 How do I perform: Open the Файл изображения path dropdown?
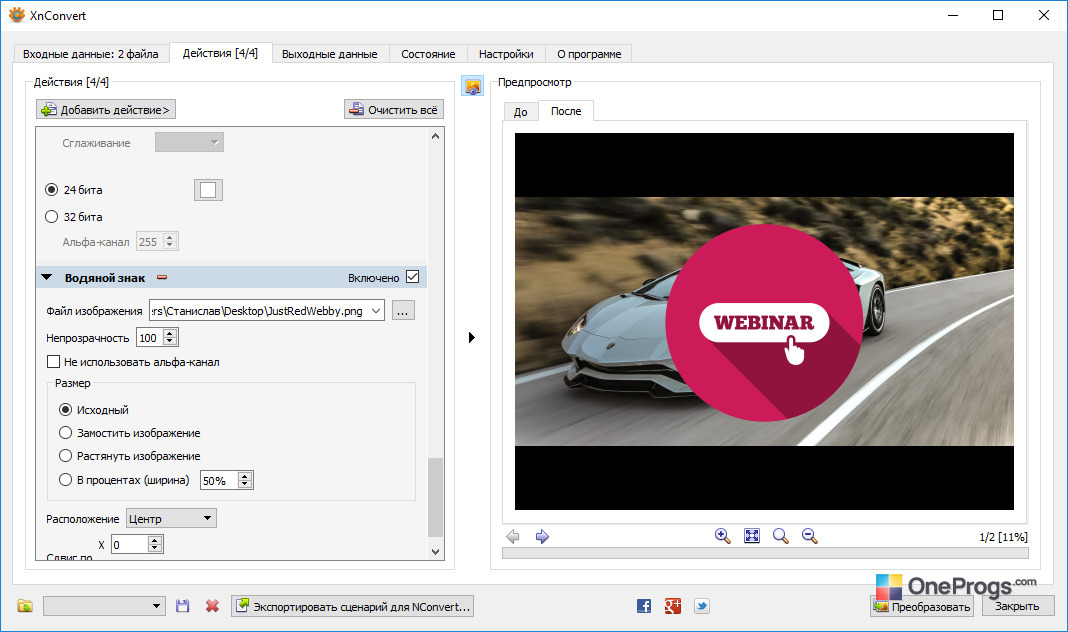pyautogui.click(x=375, y=311)
